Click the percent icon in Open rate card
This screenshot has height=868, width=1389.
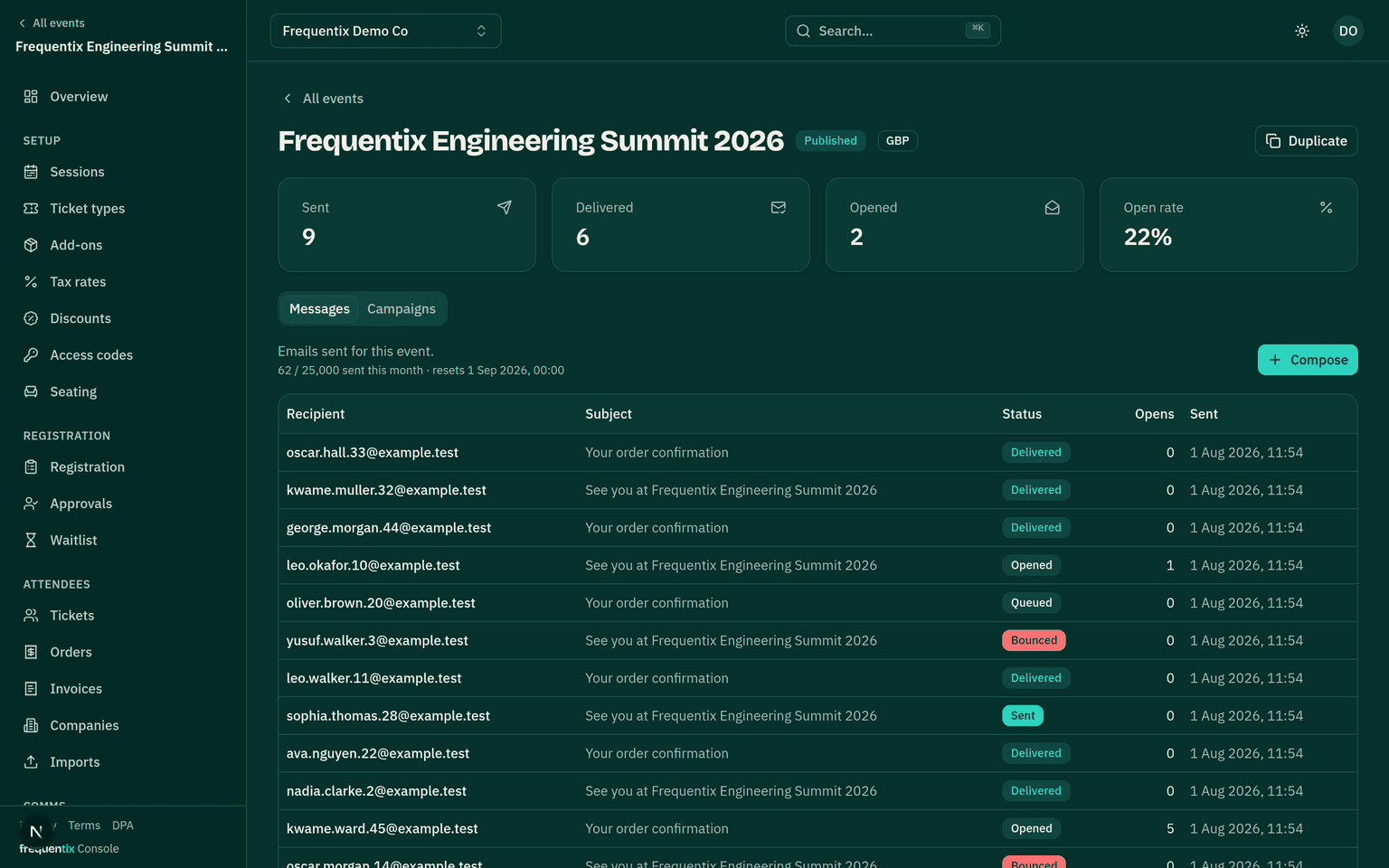tap(1327, 207)
